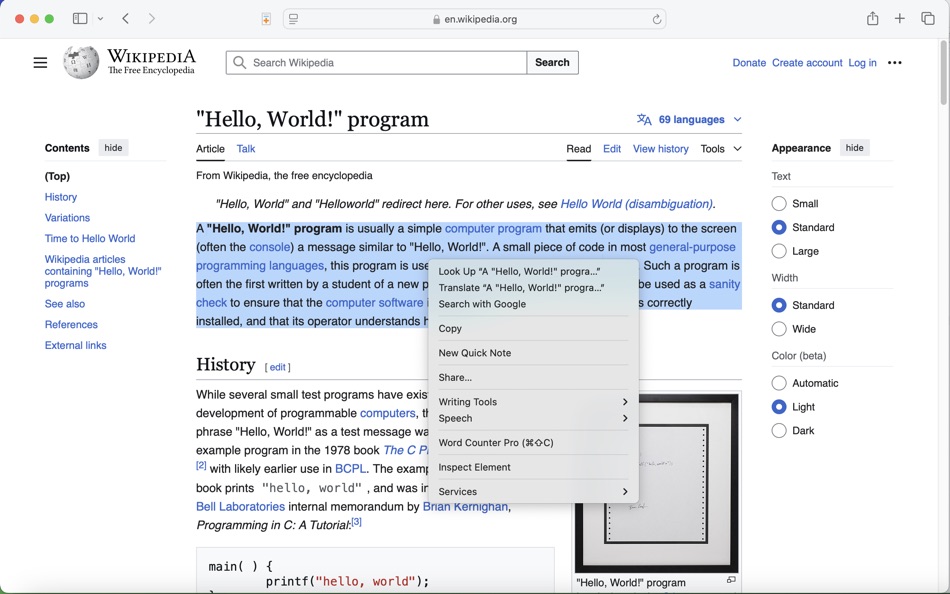
Task: Expand the 69 languages dropdown
Action: pyautogui.click(x=689, y=119)
